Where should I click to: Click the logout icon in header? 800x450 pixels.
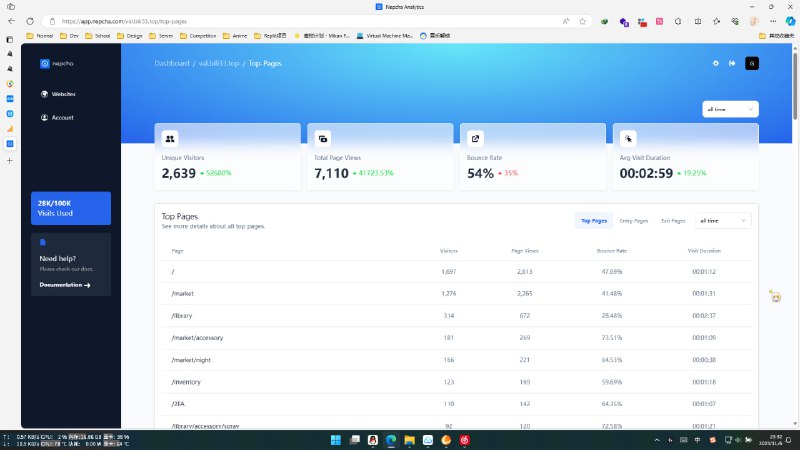(x=732, y=63)
